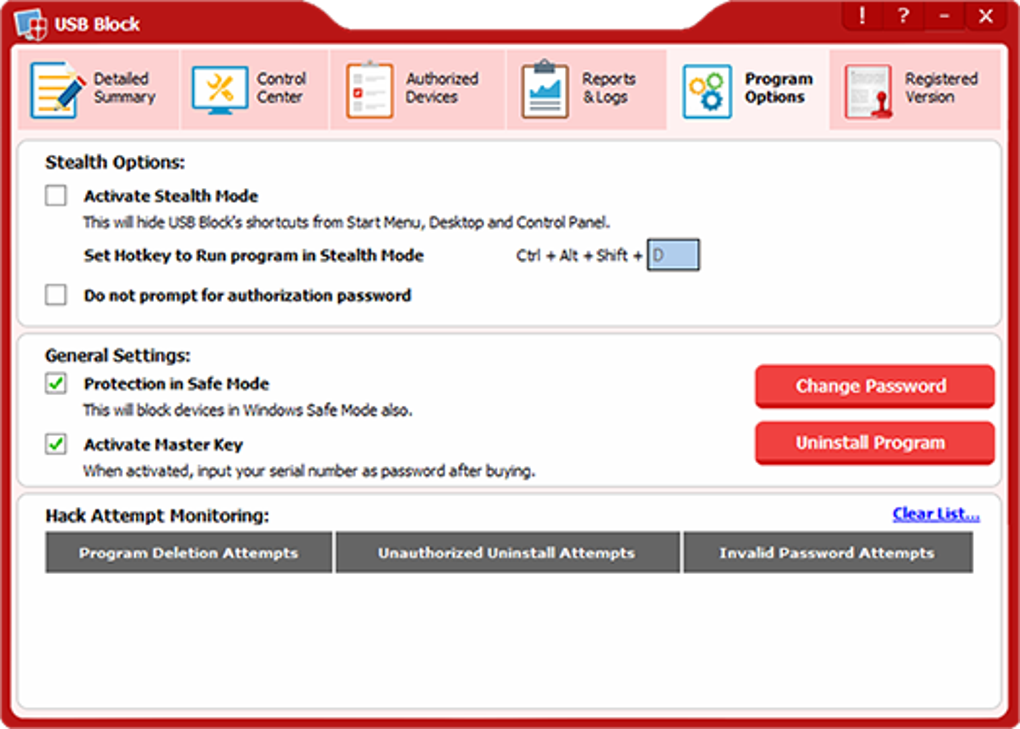Click the Hack Attempt Monitoring heading

pyautogui.click(x=157, y=516)
